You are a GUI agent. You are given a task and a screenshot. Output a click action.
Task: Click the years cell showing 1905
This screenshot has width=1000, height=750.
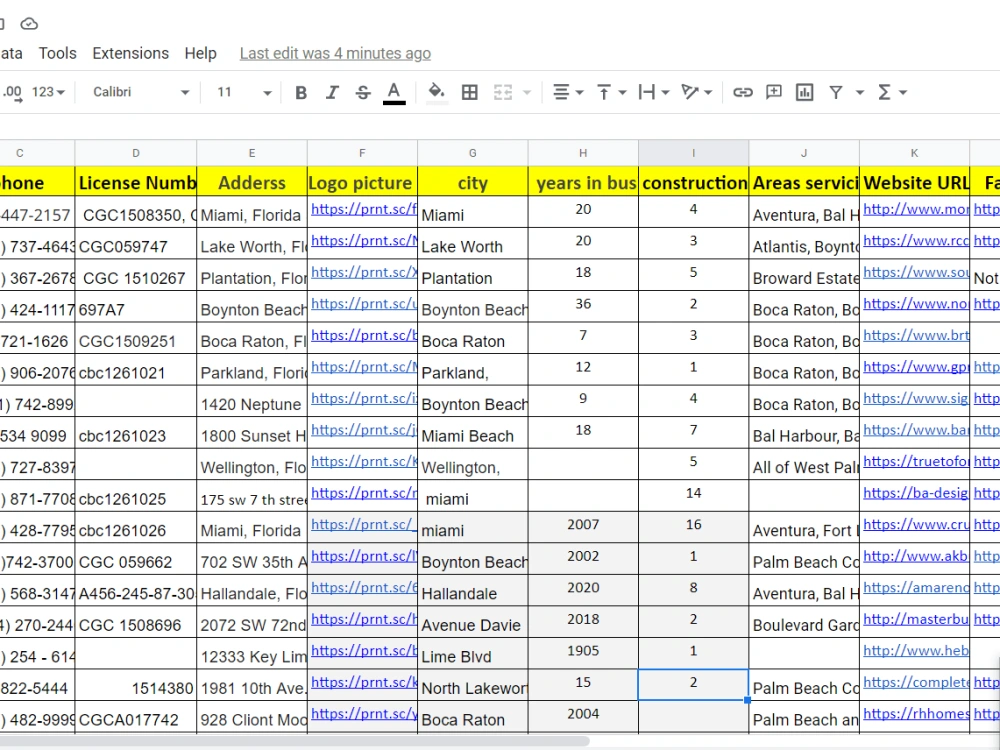(583, 654)
